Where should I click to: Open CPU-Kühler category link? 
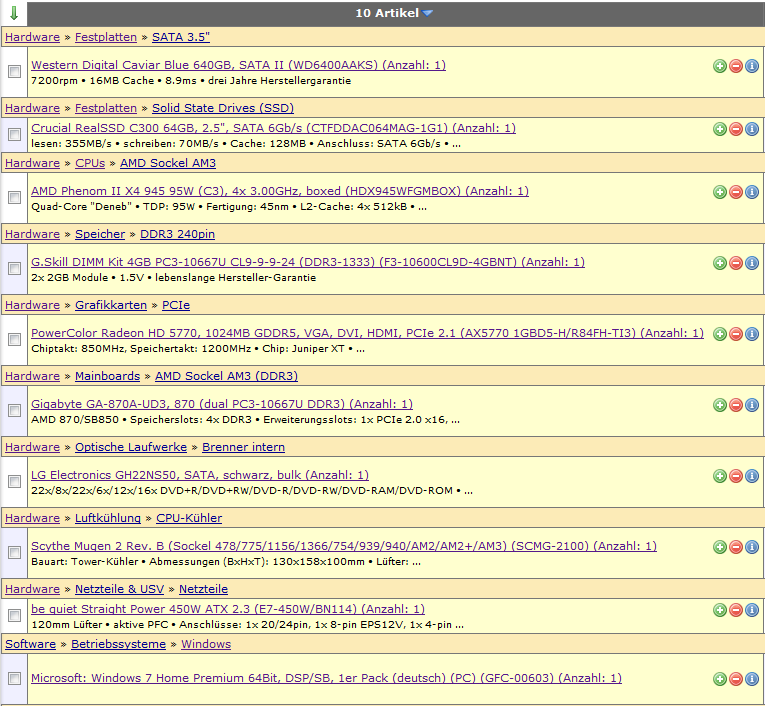[x=189, y=518]
